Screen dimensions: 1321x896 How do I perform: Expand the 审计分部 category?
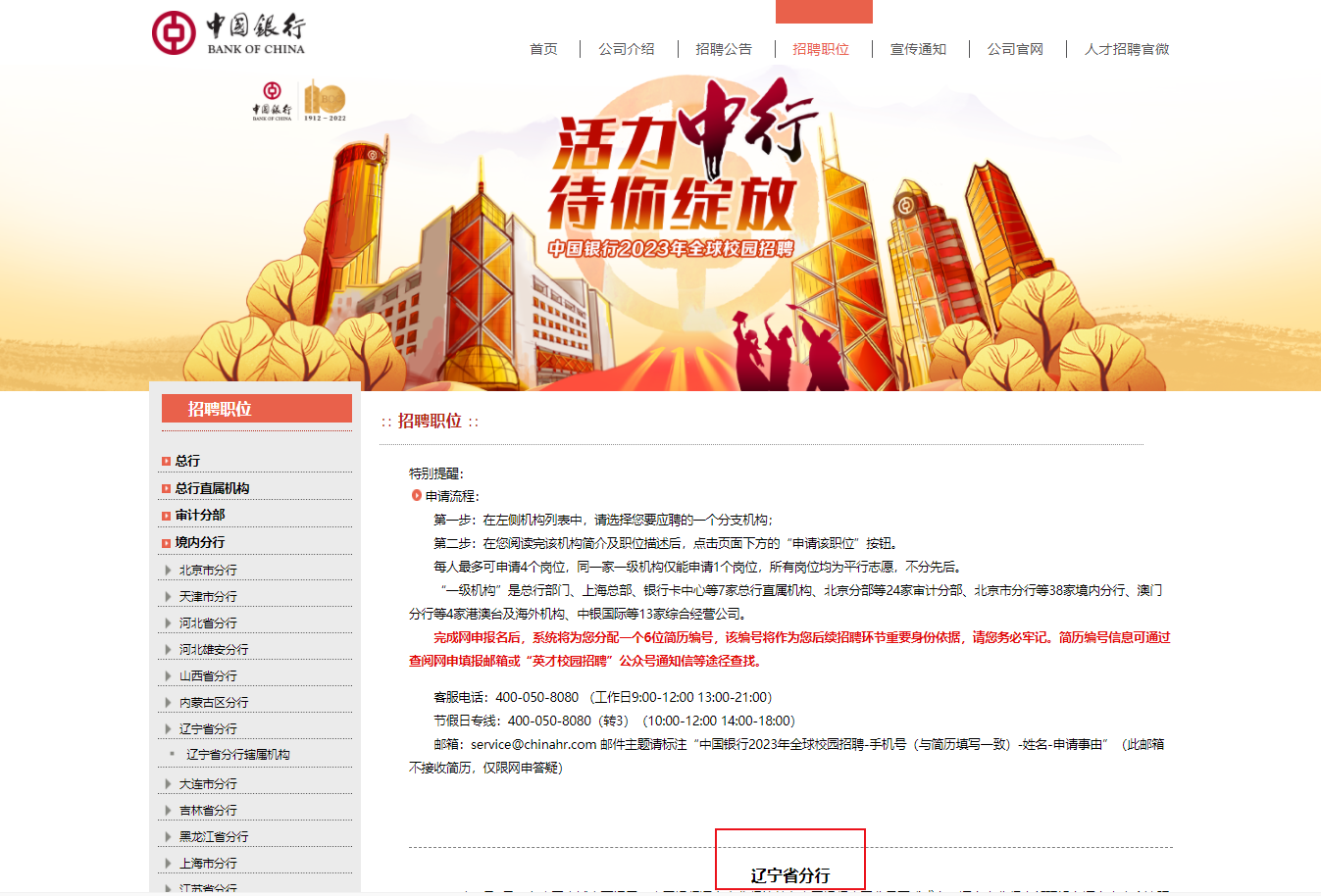200,515
